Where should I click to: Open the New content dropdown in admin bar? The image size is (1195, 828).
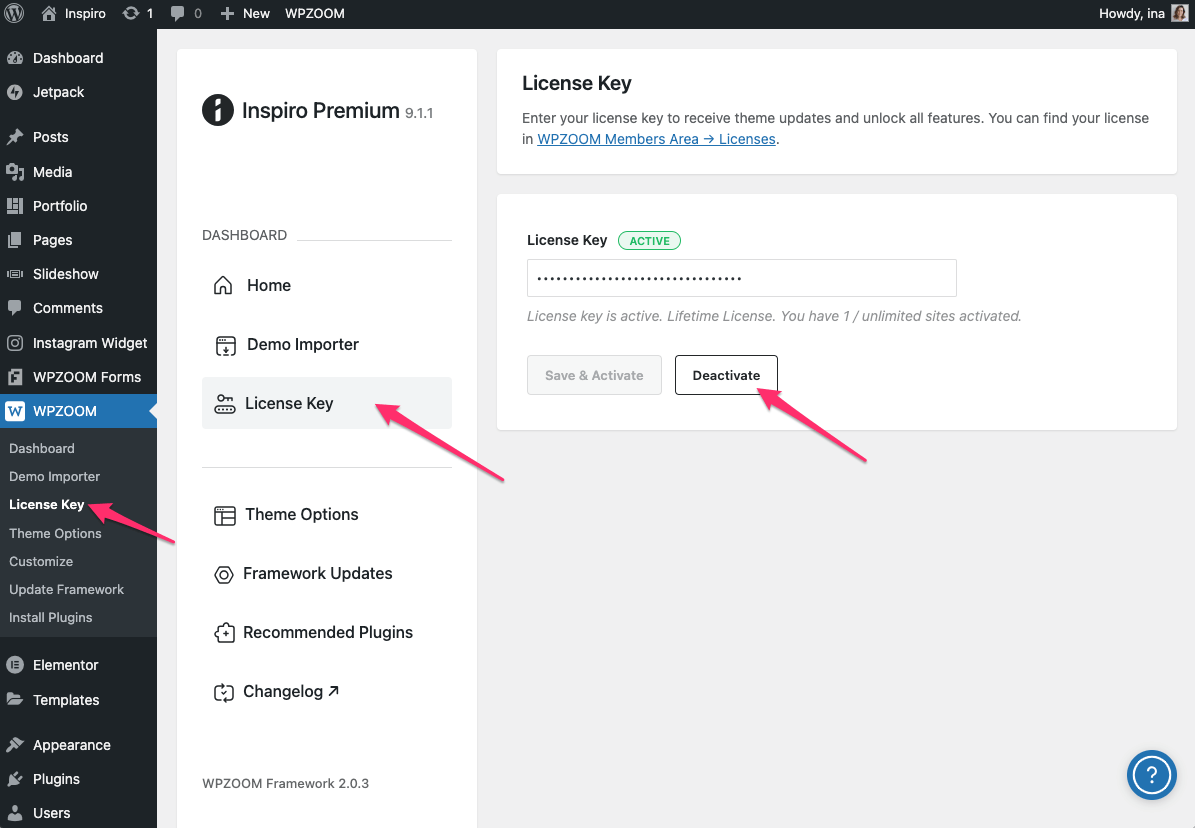[245, 14]
